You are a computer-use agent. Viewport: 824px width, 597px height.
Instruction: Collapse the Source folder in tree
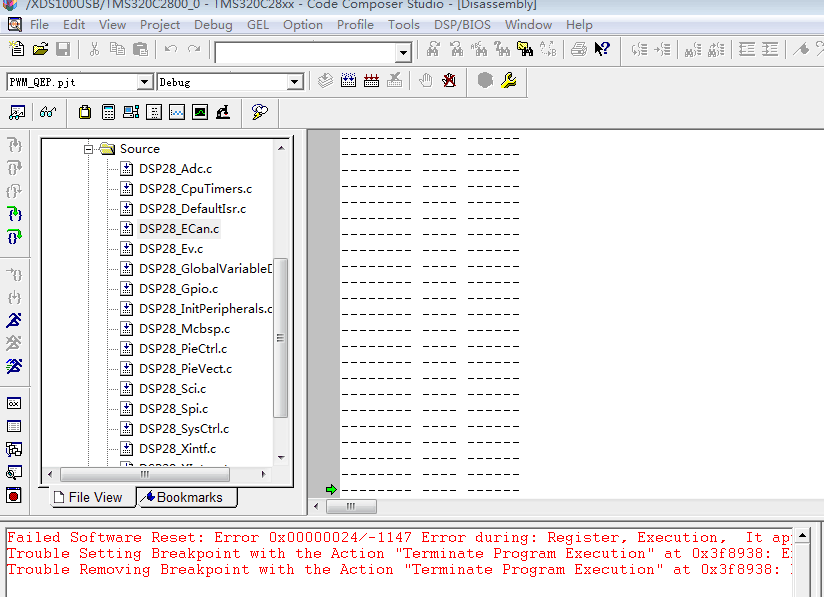88,149
